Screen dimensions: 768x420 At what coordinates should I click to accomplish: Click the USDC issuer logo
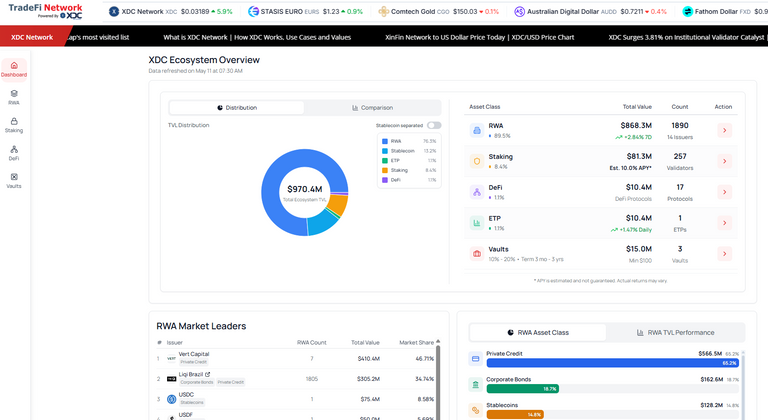171,399
